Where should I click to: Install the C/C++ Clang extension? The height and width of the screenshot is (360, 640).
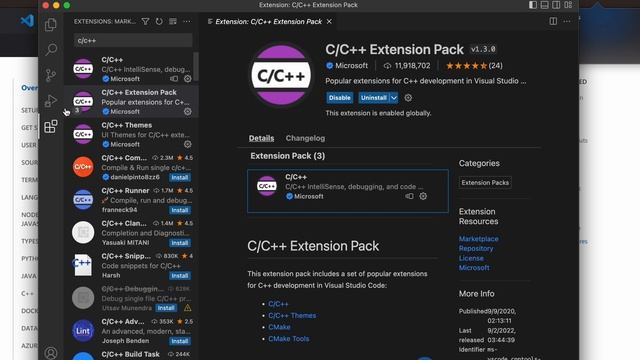point(180,243)
